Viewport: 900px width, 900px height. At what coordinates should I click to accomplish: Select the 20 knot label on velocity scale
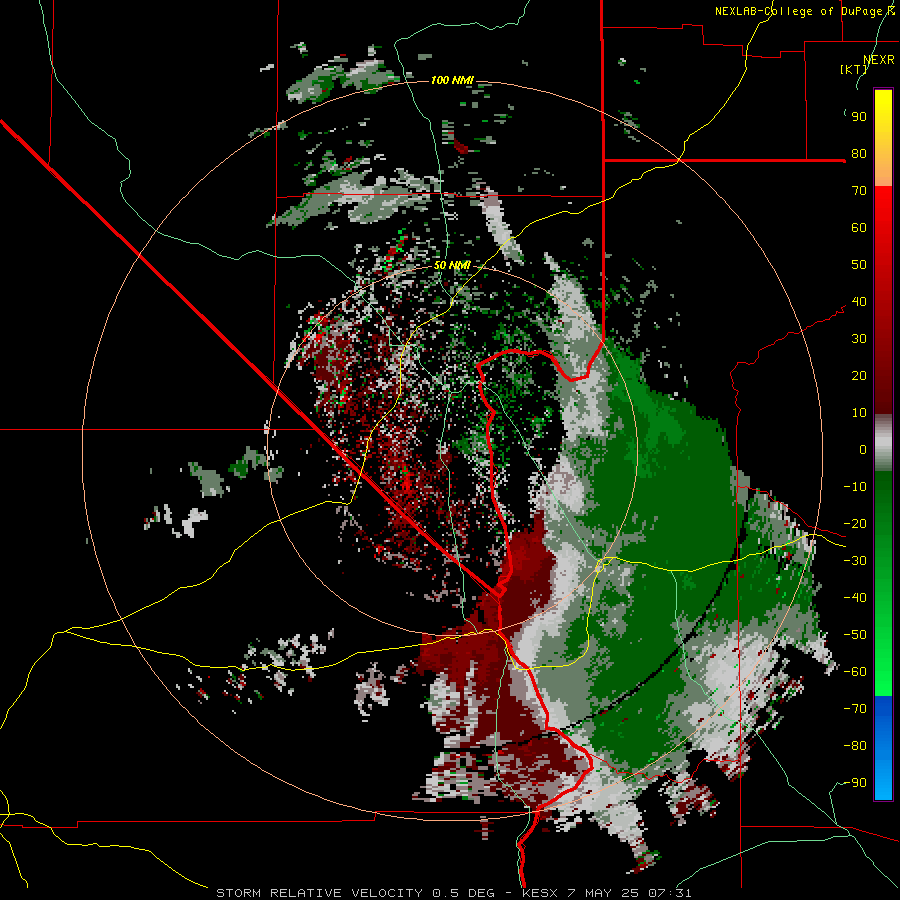point(859,376)
